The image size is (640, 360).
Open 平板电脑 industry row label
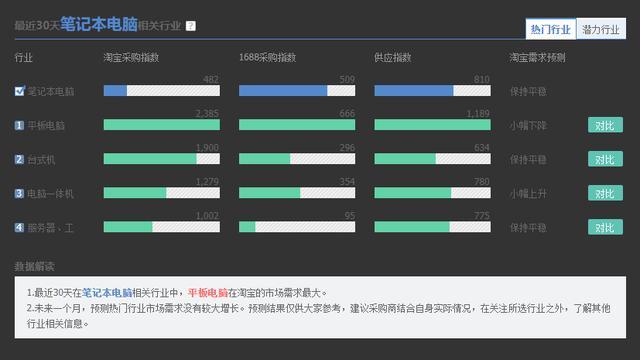coord(46,126)
